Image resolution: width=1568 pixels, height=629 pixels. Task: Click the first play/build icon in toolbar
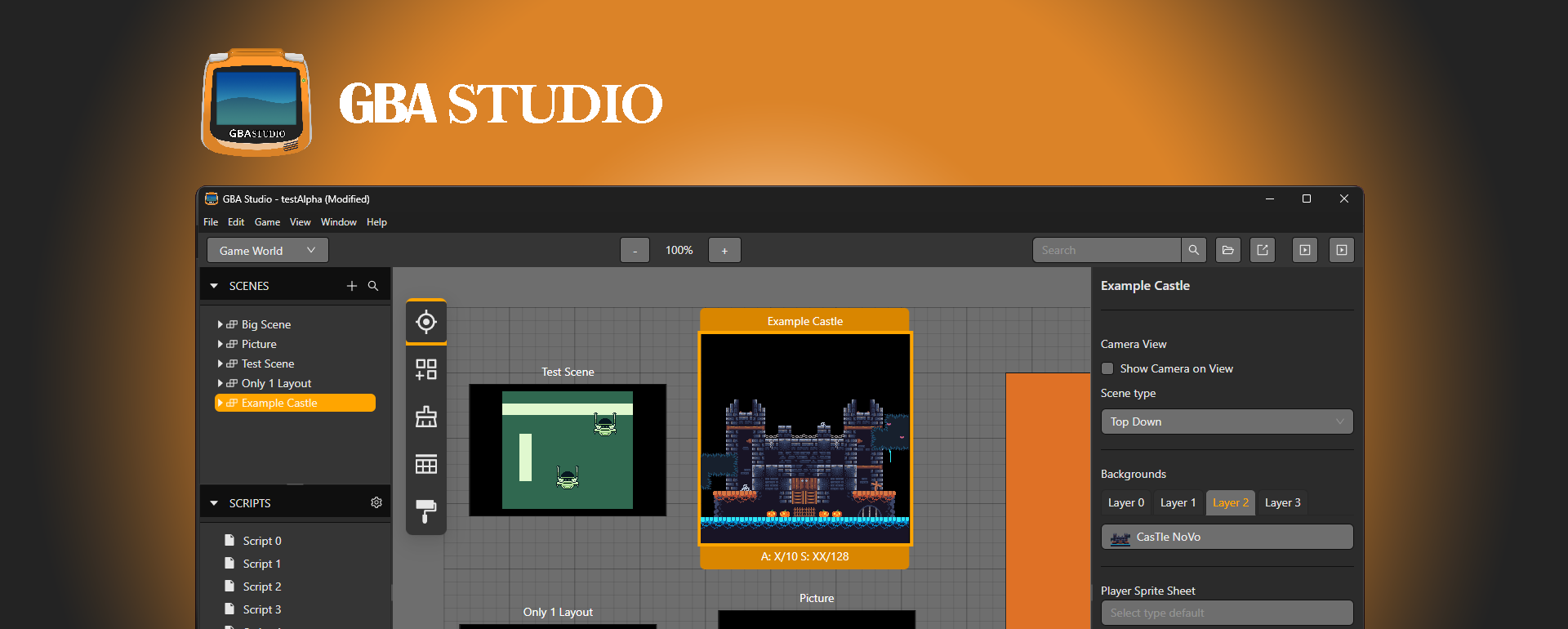[x=1305, y=250]
